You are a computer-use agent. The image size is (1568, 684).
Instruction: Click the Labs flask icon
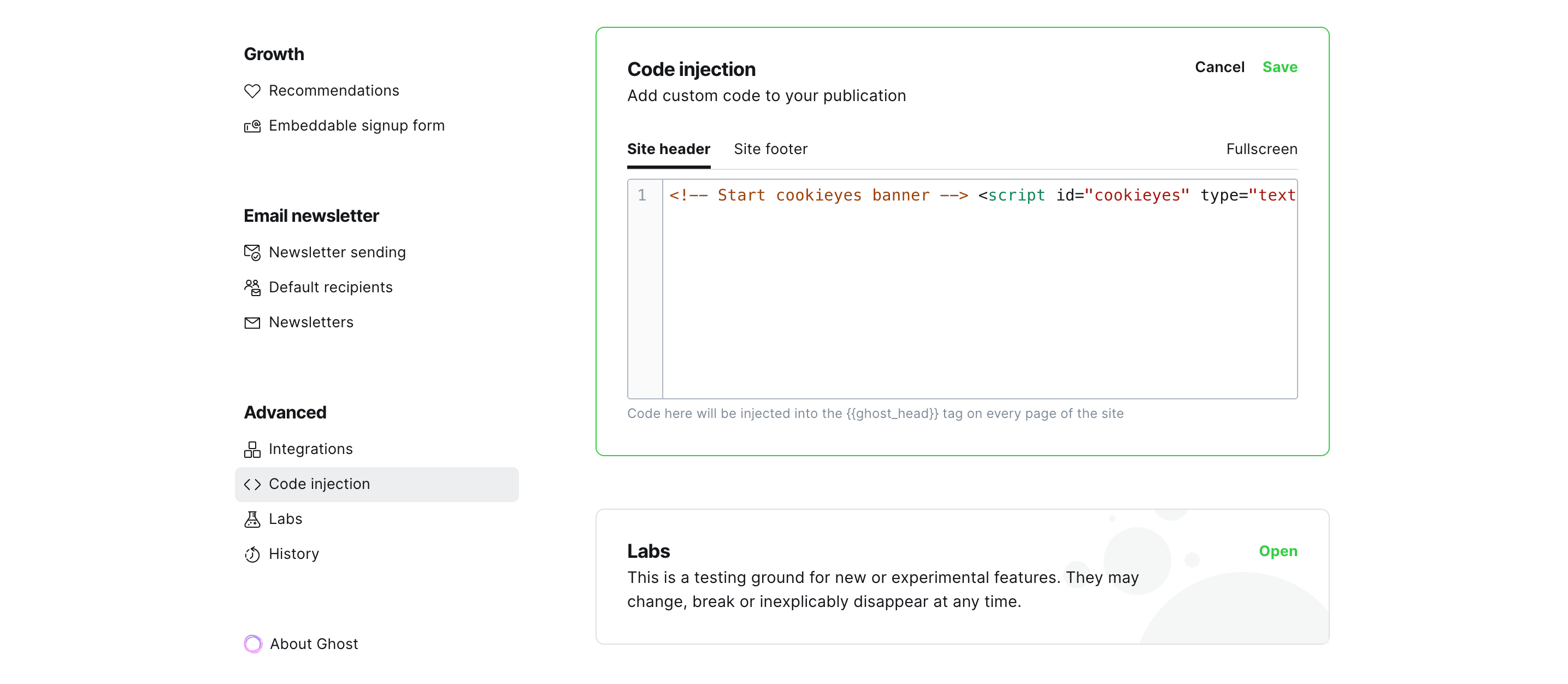(252, 519)
